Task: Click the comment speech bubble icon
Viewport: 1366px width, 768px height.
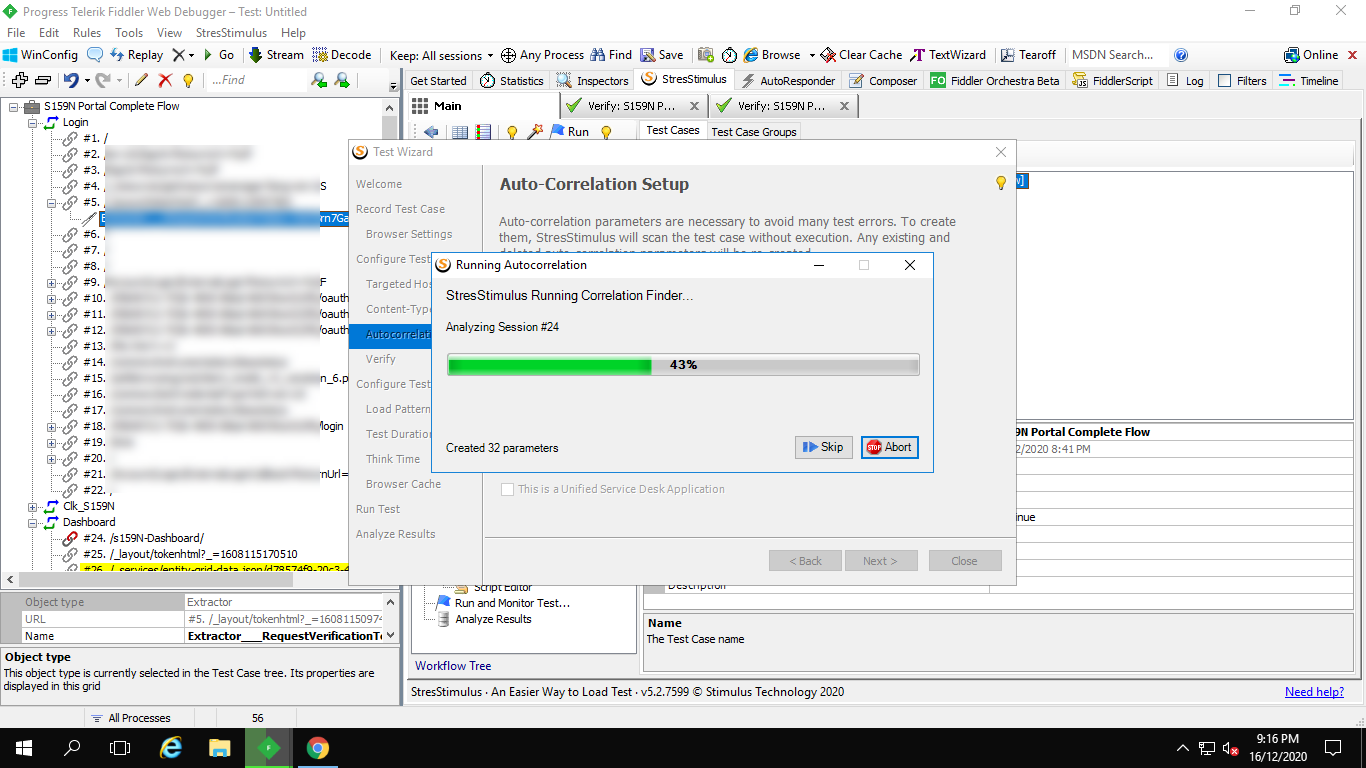Action: 95,55
